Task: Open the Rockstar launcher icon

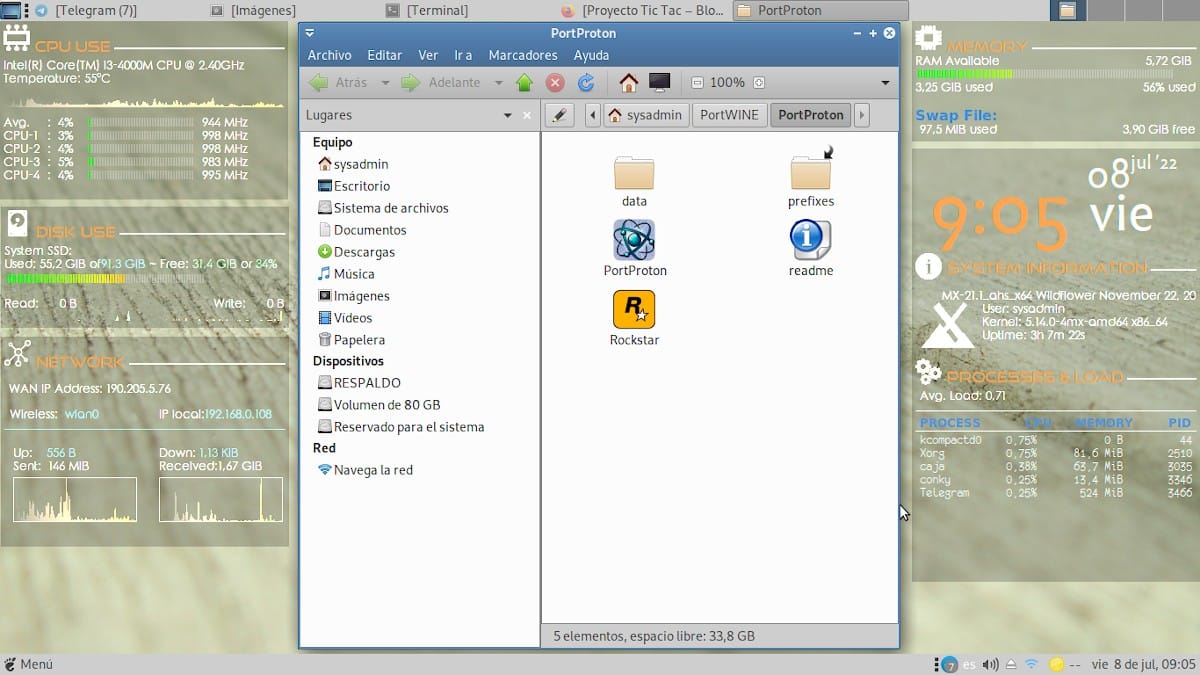Action: [634, 310]
